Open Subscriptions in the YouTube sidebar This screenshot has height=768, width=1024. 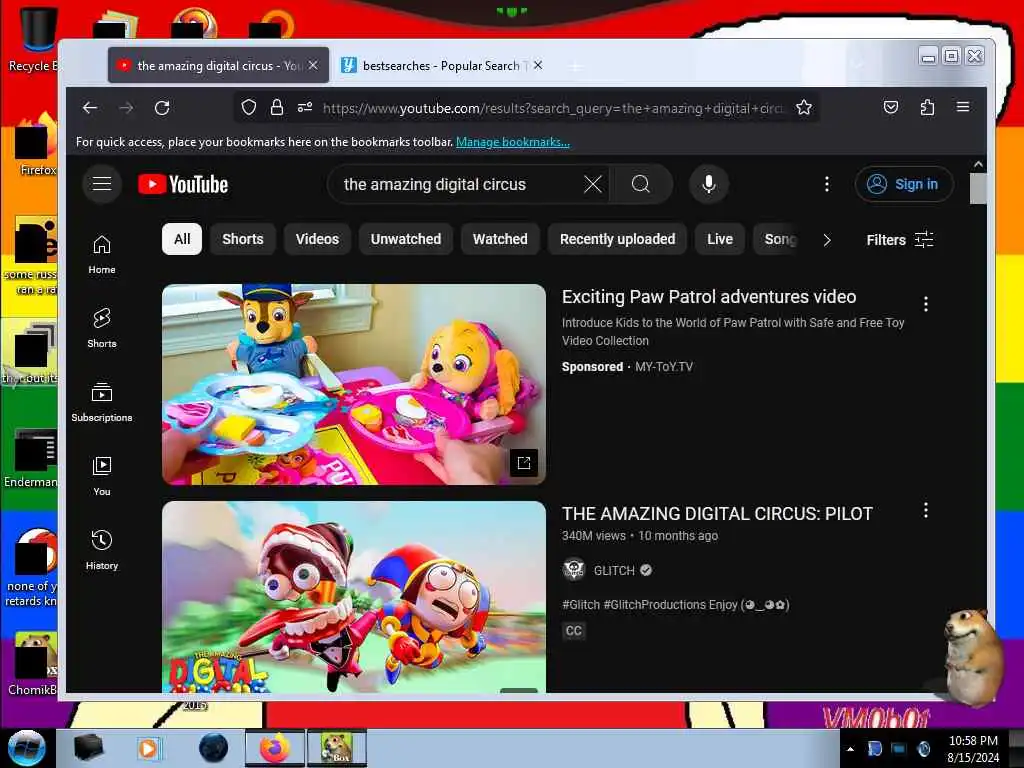click(x=102, y=402)
